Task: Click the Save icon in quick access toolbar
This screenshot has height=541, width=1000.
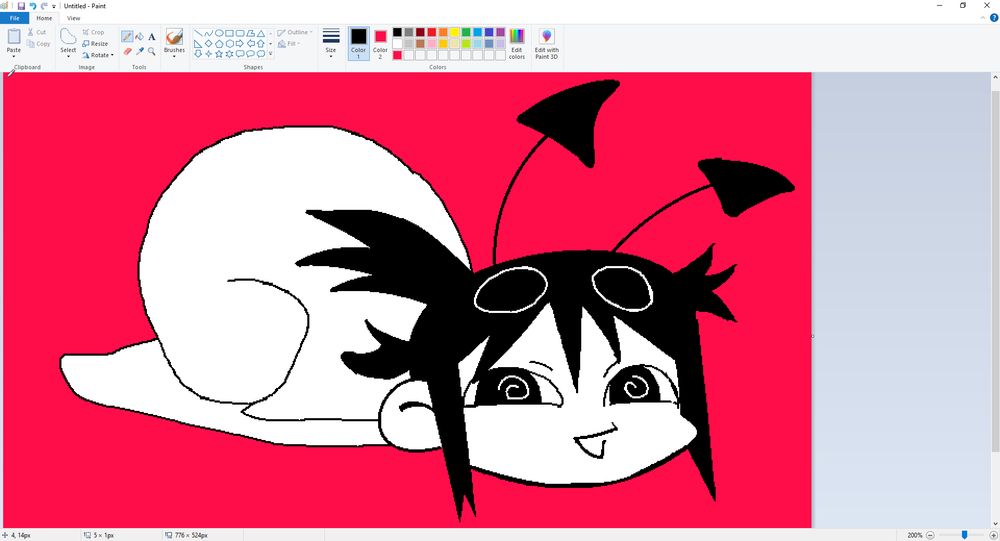Action: 21,6
